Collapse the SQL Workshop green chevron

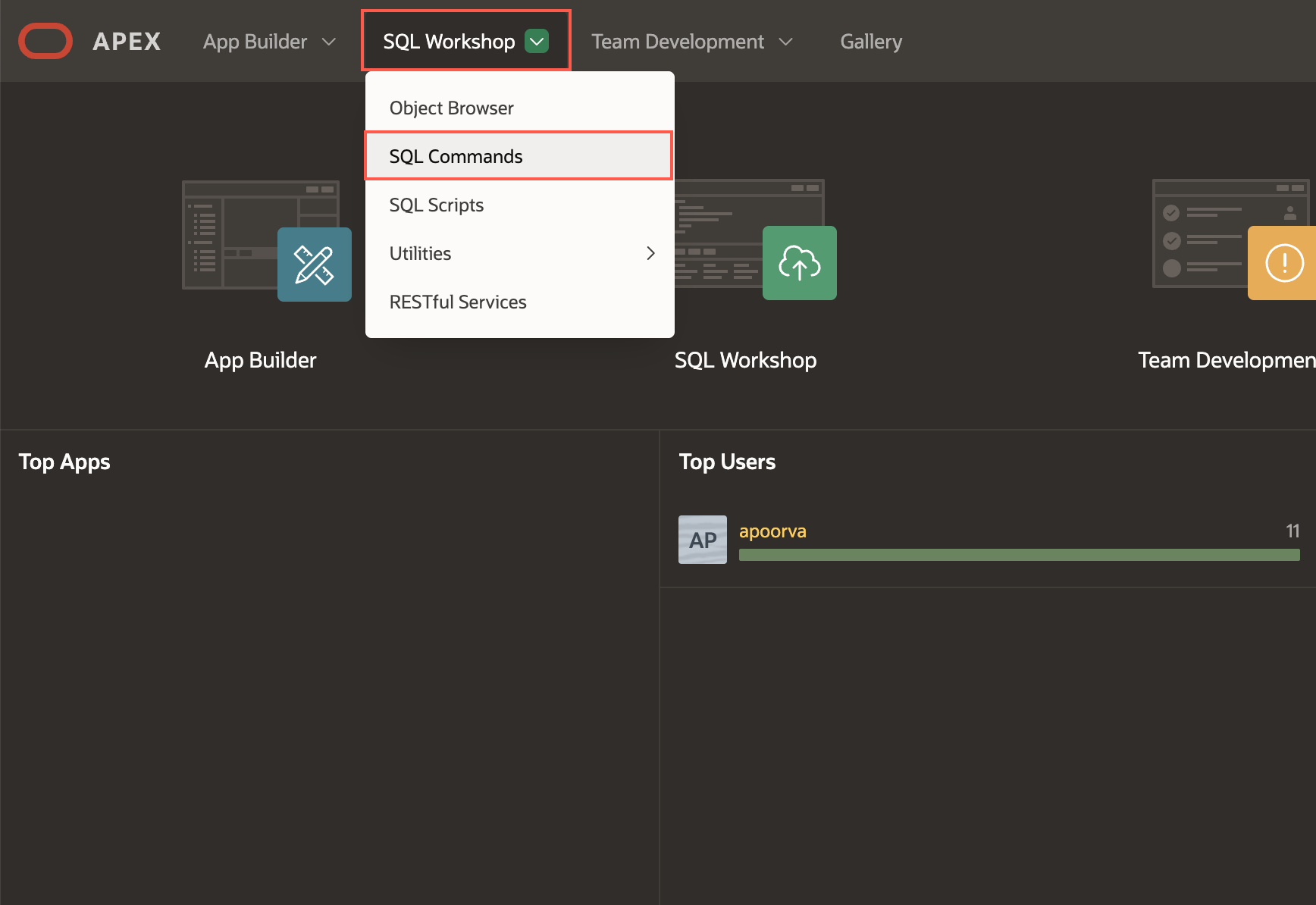click(537, 41)
